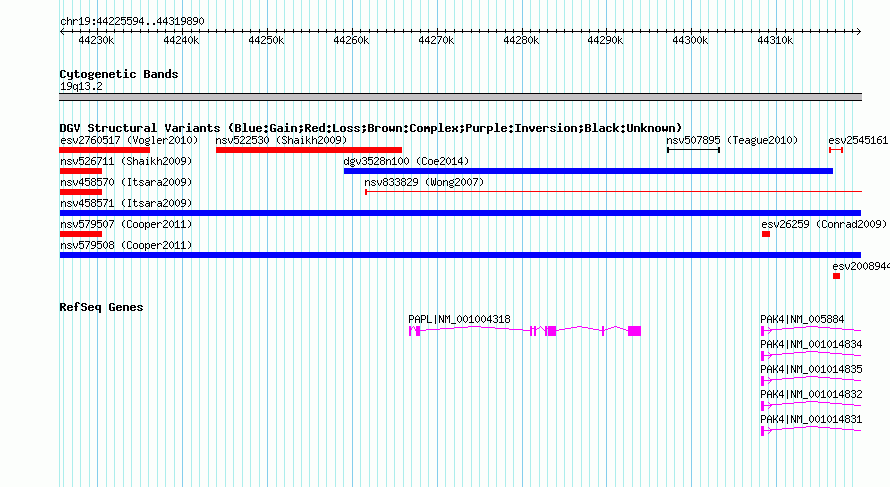Click the 44240k ruler tick label
This screenshot has height=487, width=890.
pos(181,40)
